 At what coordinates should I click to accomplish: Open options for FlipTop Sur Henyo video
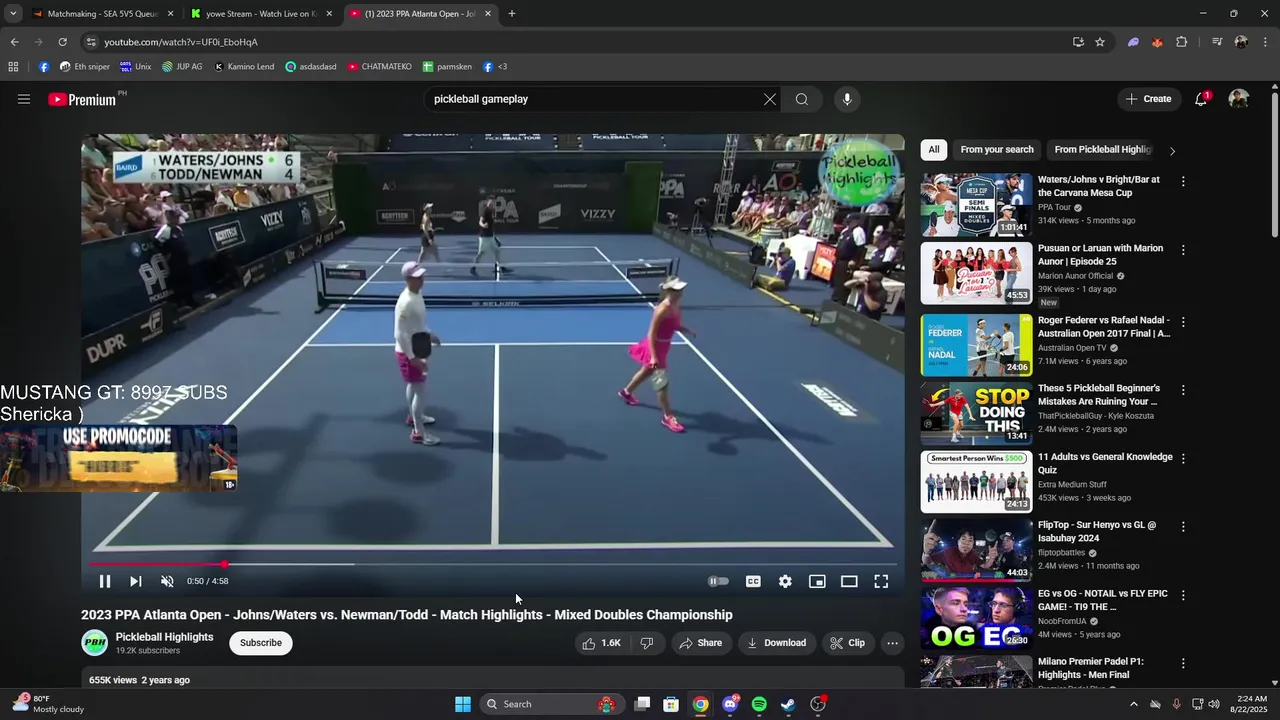[1183, 527]
